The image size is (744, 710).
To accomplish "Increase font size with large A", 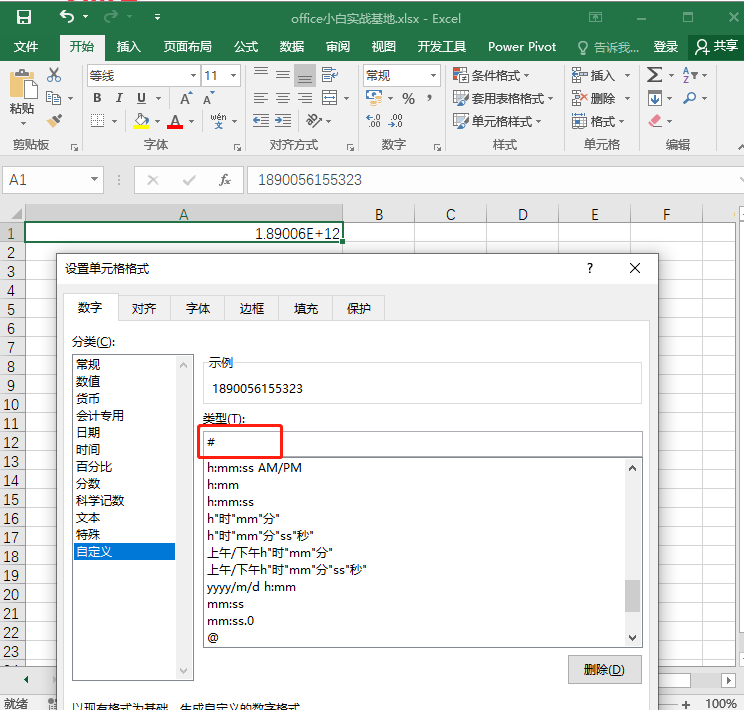I will pos(186,98).
